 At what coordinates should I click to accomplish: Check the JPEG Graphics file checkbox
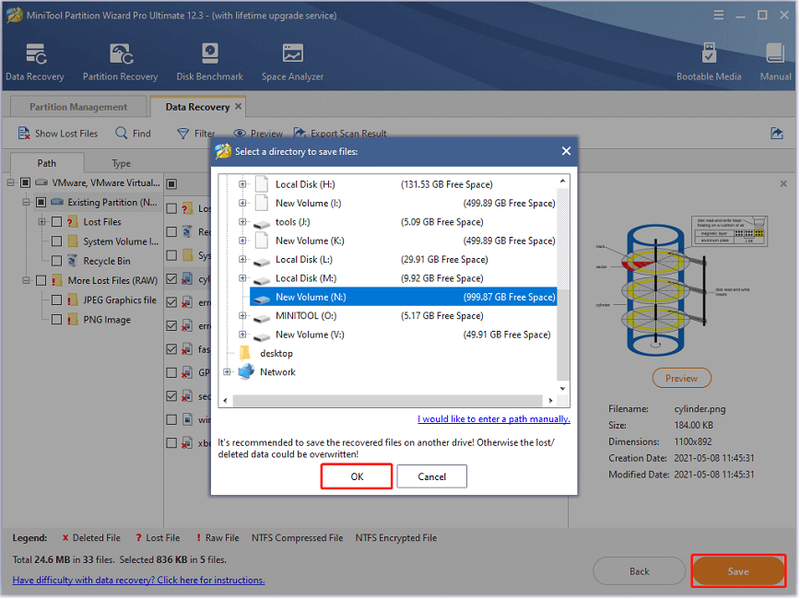click(57, 300)
